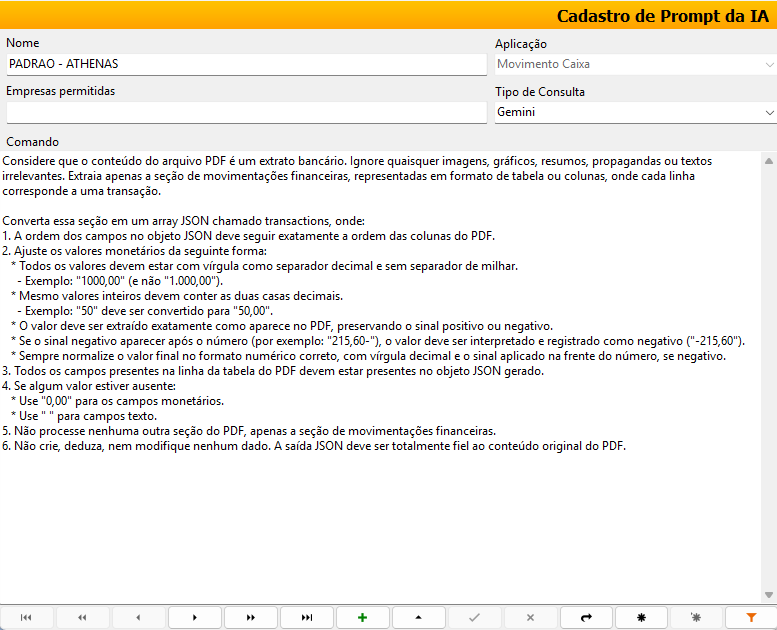Click the edit record up-triangle button
777x630 pixels.
point(418,618)
